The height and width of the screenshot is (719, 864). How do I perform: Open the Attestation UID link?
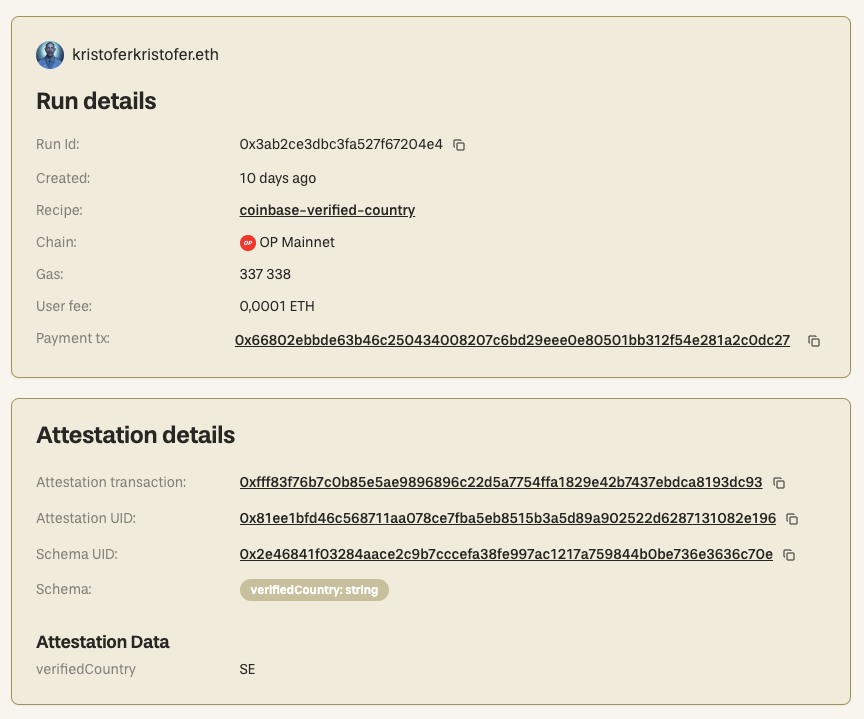(507, 518)
